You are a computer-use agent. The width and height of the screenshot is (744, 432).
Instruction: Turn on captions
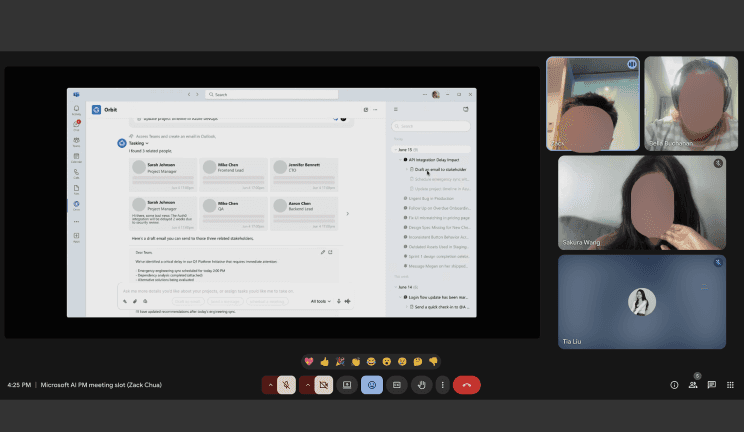[x=397, y=385]
